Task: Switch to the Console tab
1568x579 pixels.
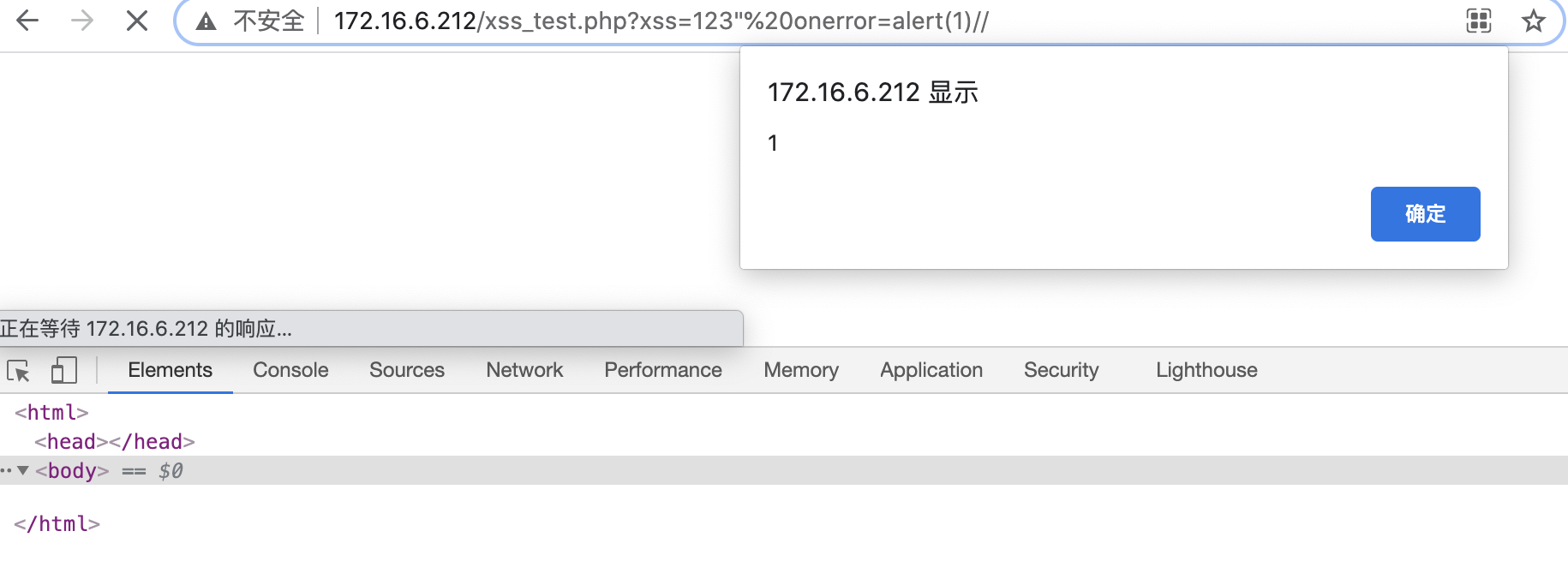Action: click(x=290, y=370)
